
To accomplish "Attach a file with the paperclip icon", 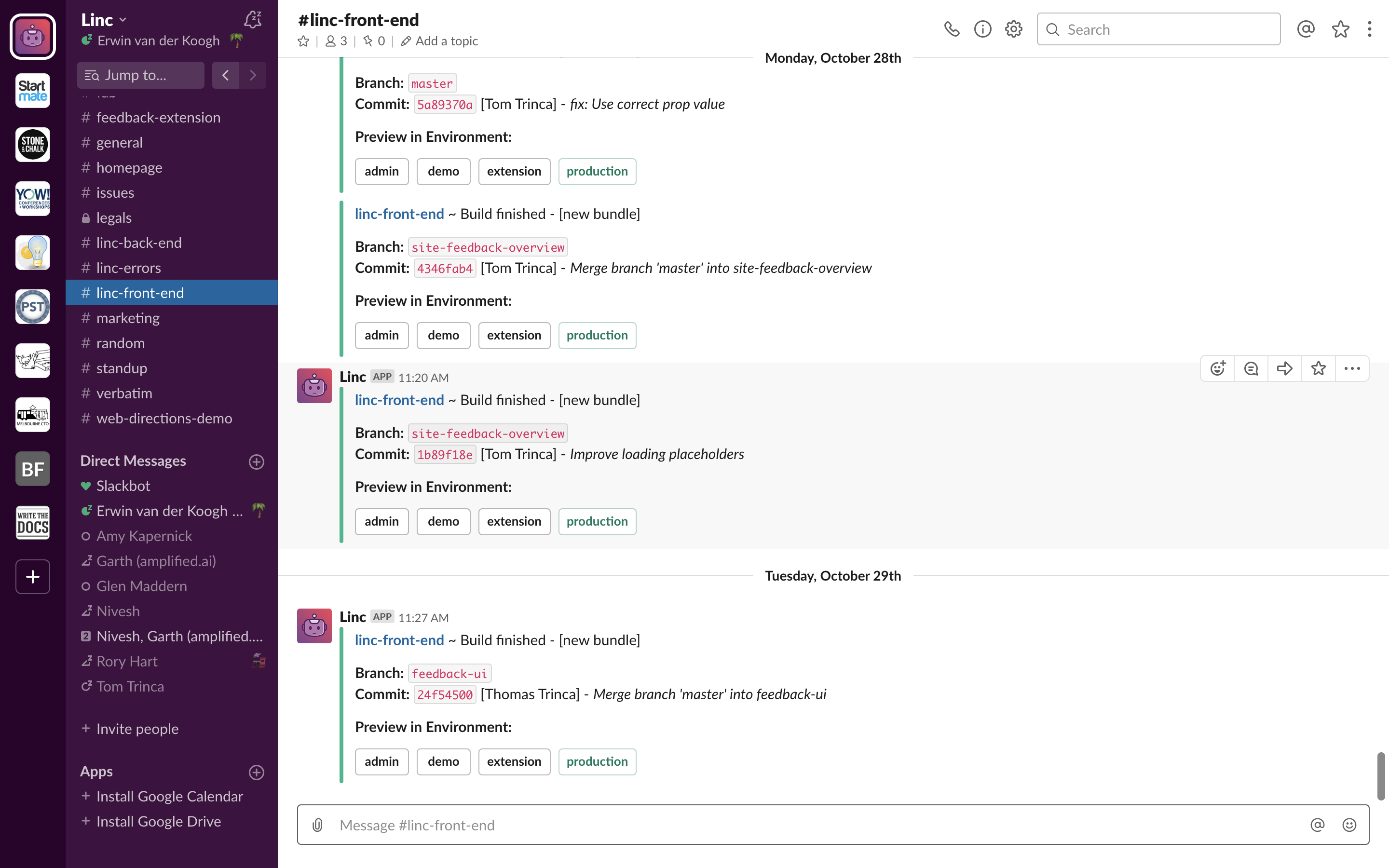I will point(317,825).
